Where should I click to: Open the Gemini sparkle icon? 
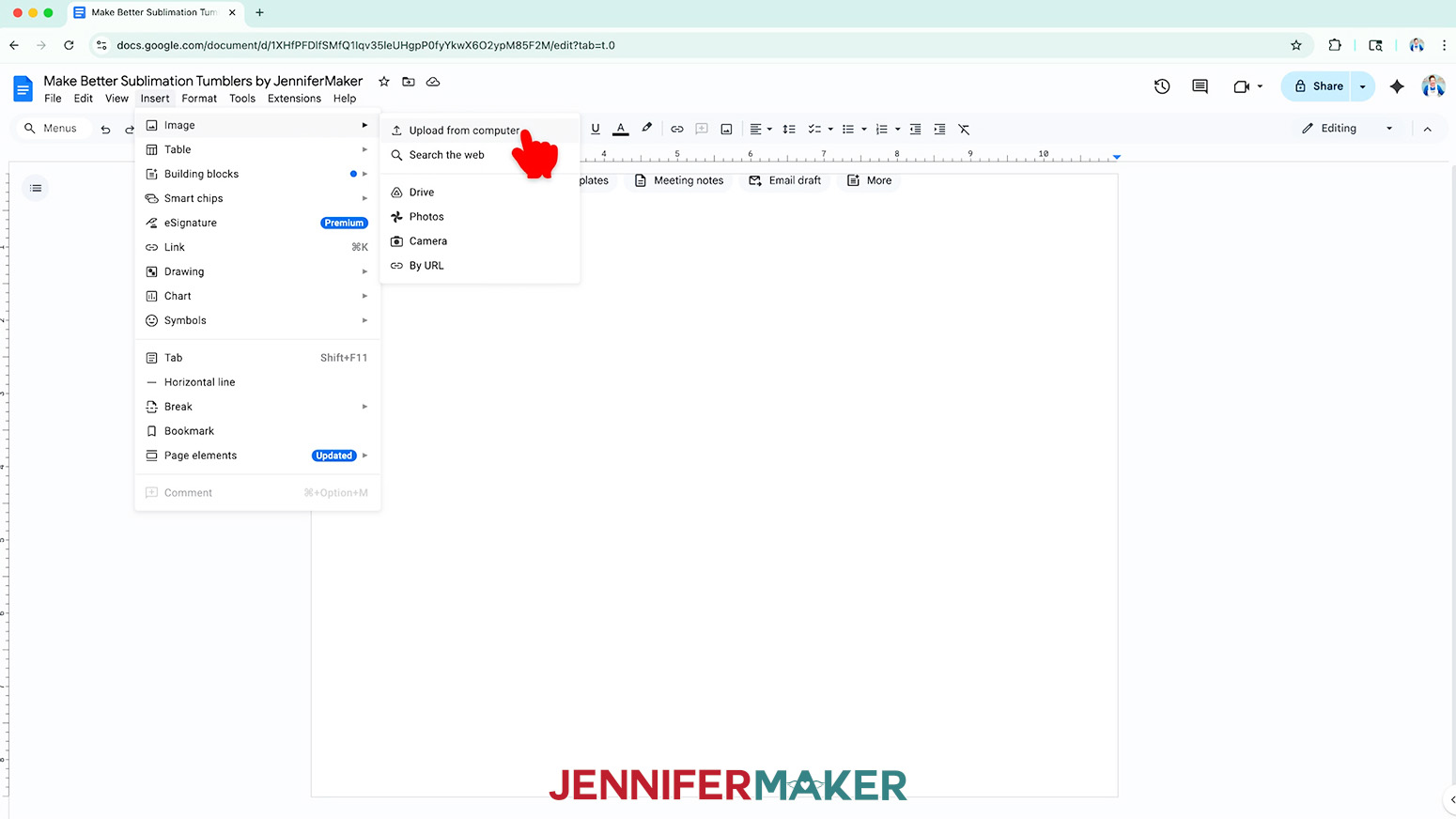coord(1397,86)
